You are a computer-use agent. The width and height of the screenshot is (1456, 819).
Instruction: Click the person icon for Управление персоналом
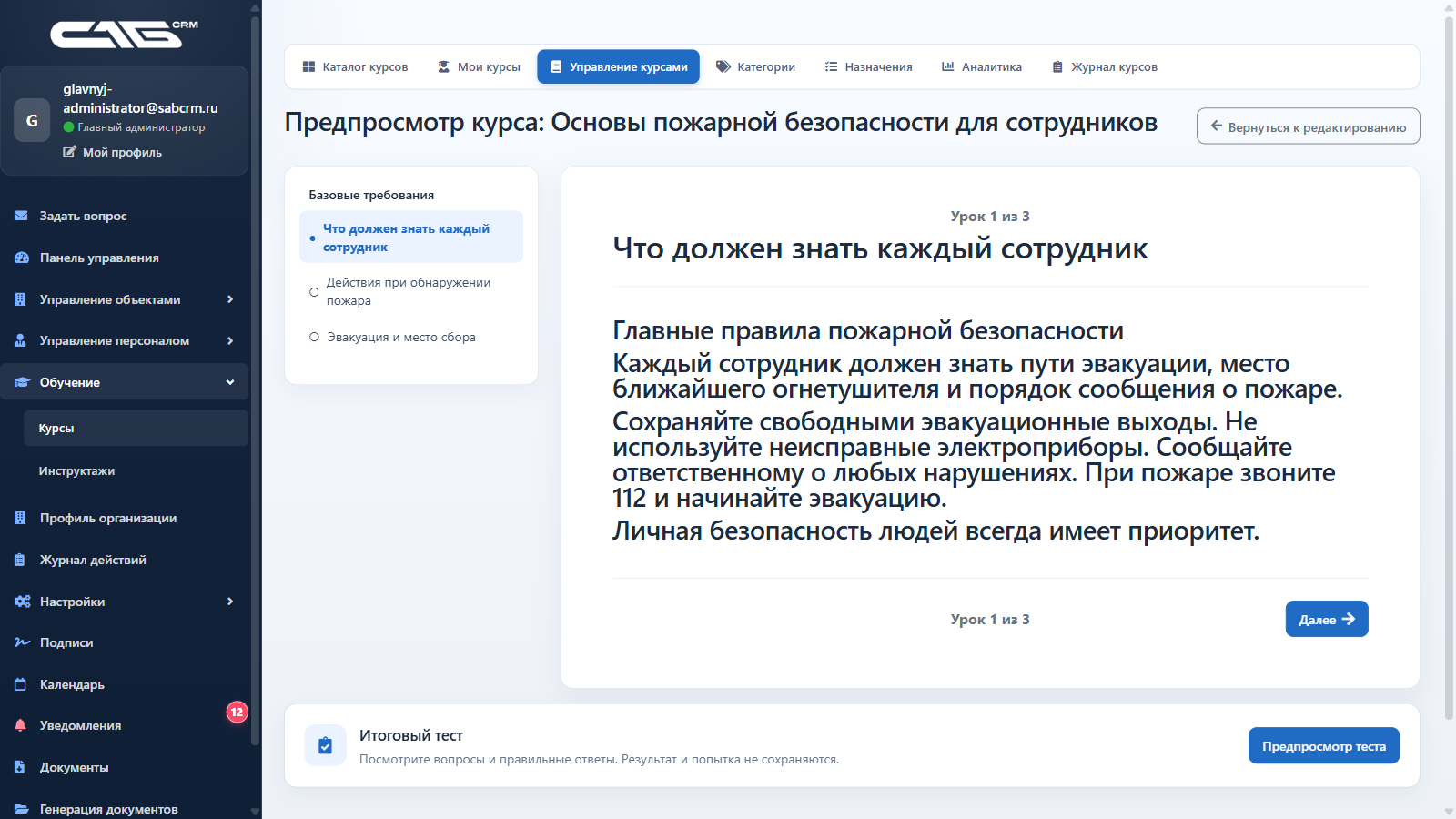tap(21, 340)
